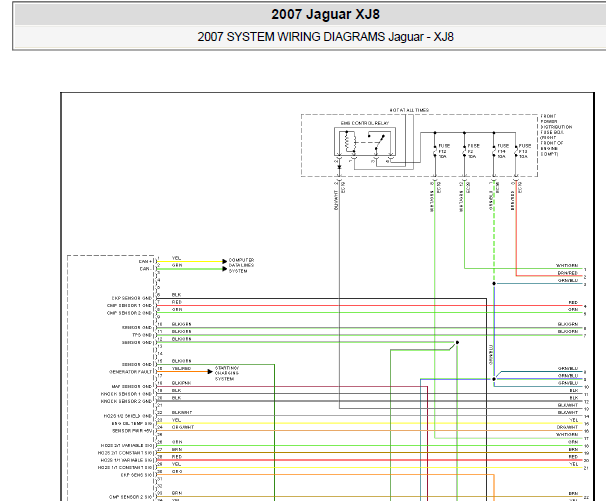This screenshot has height=501, width=606.
Task: Select the Fuse F14 10A symbol
Action: 494,151
